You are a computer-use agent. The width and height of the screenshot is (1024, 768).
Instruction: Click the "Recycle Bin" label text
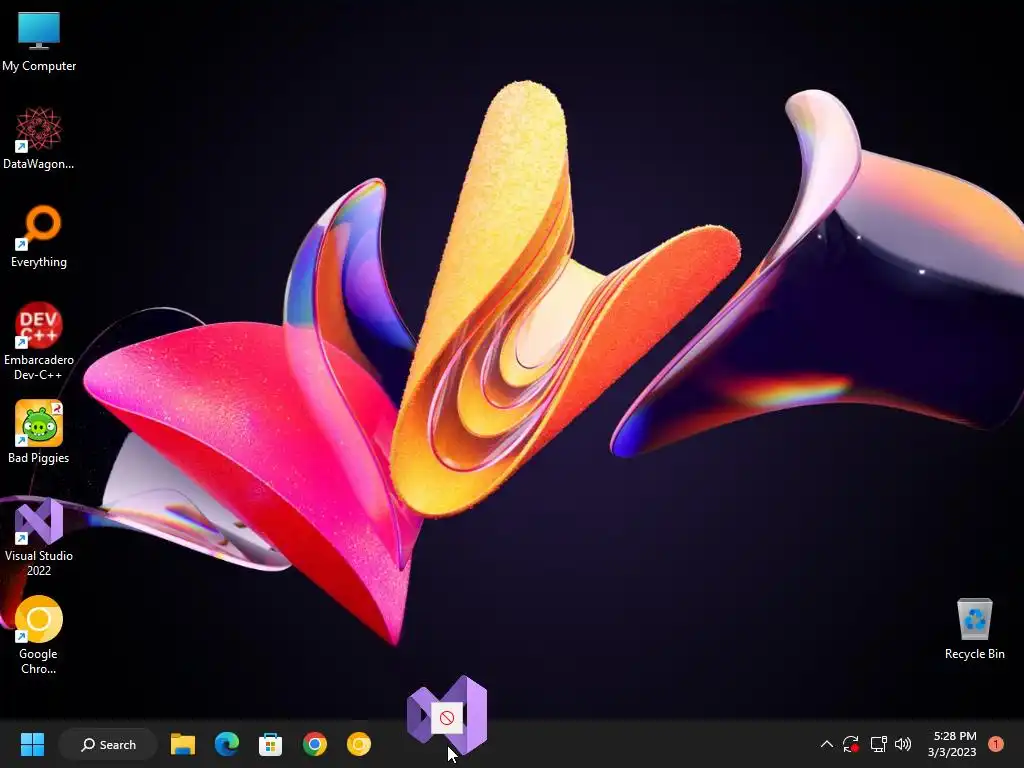[974, 654]
